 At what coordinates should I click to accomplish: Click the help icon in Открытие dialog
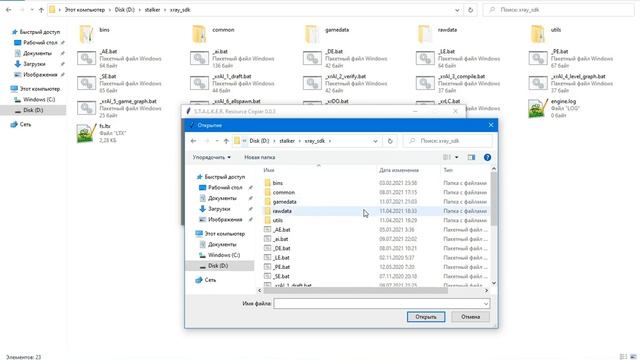(x=487, y=157)
